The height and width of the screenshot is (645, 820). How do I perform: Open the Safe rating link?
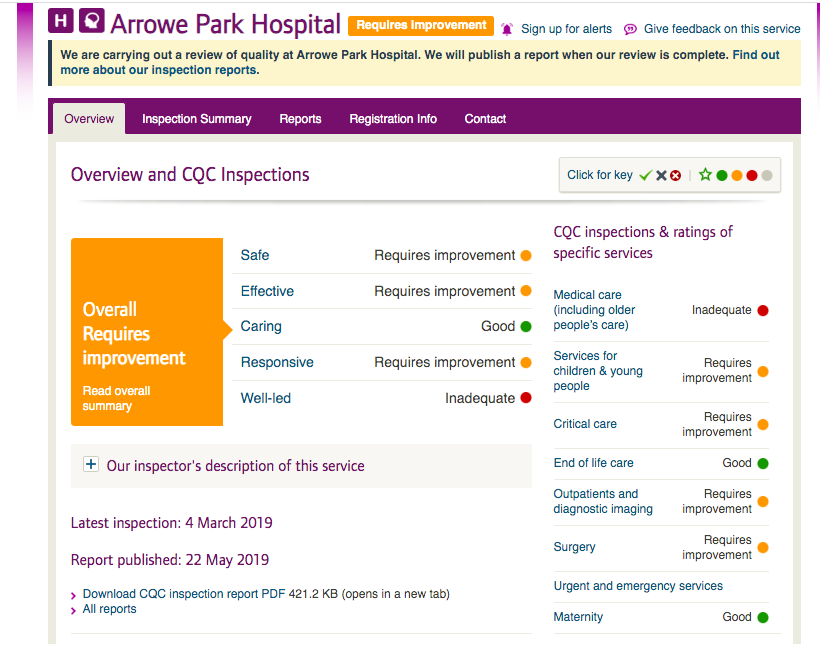pos(255,255)
